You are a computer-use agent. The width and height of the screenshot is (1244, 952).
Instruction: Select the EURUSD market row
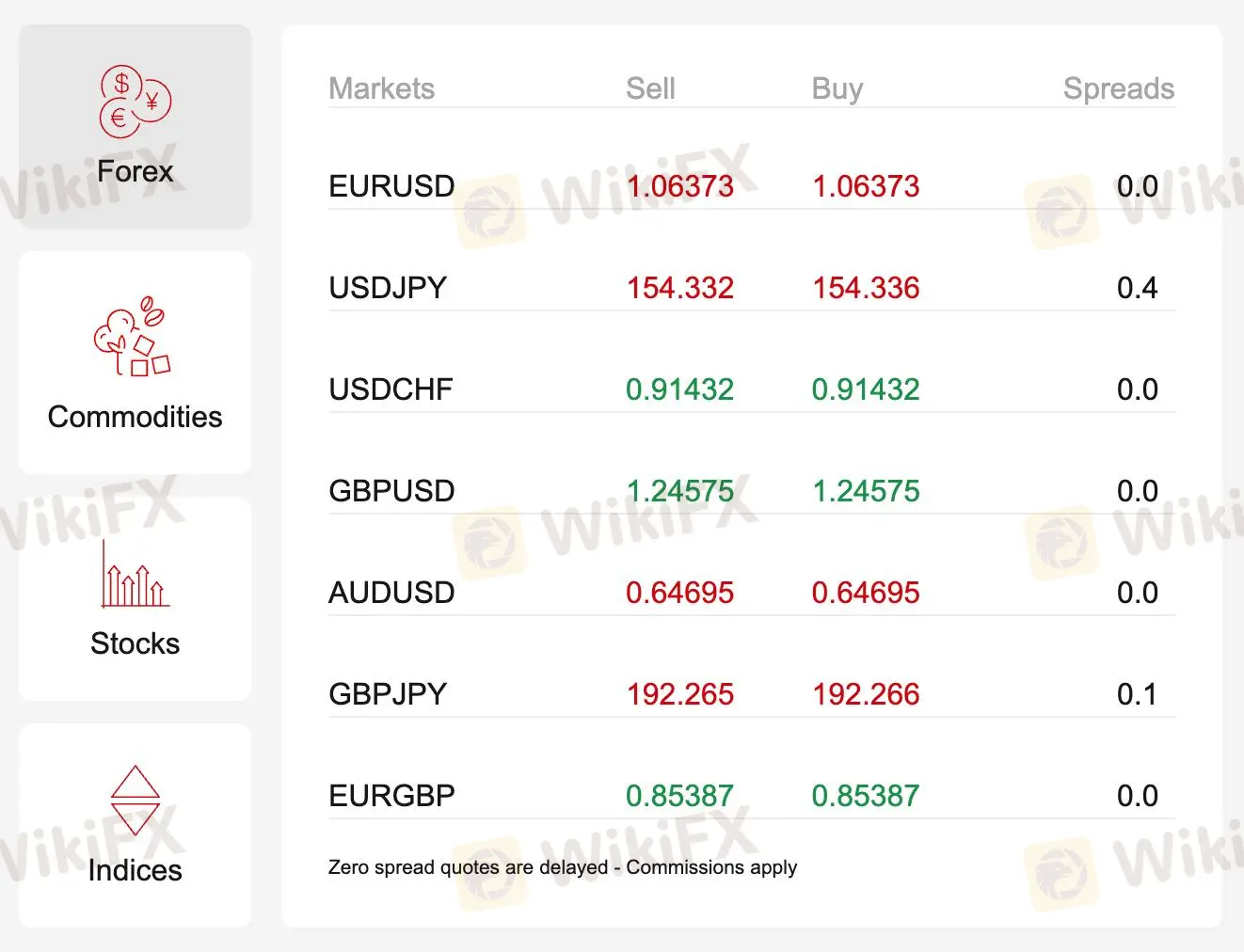point(391,186)
